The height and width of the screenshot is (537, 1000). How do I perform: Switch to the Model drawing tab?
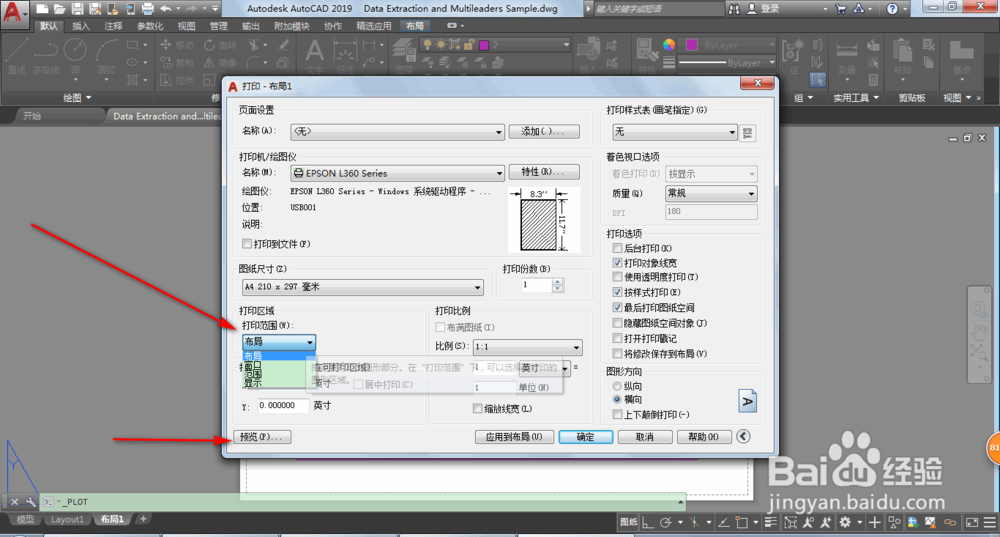click(x=26, y=519)
